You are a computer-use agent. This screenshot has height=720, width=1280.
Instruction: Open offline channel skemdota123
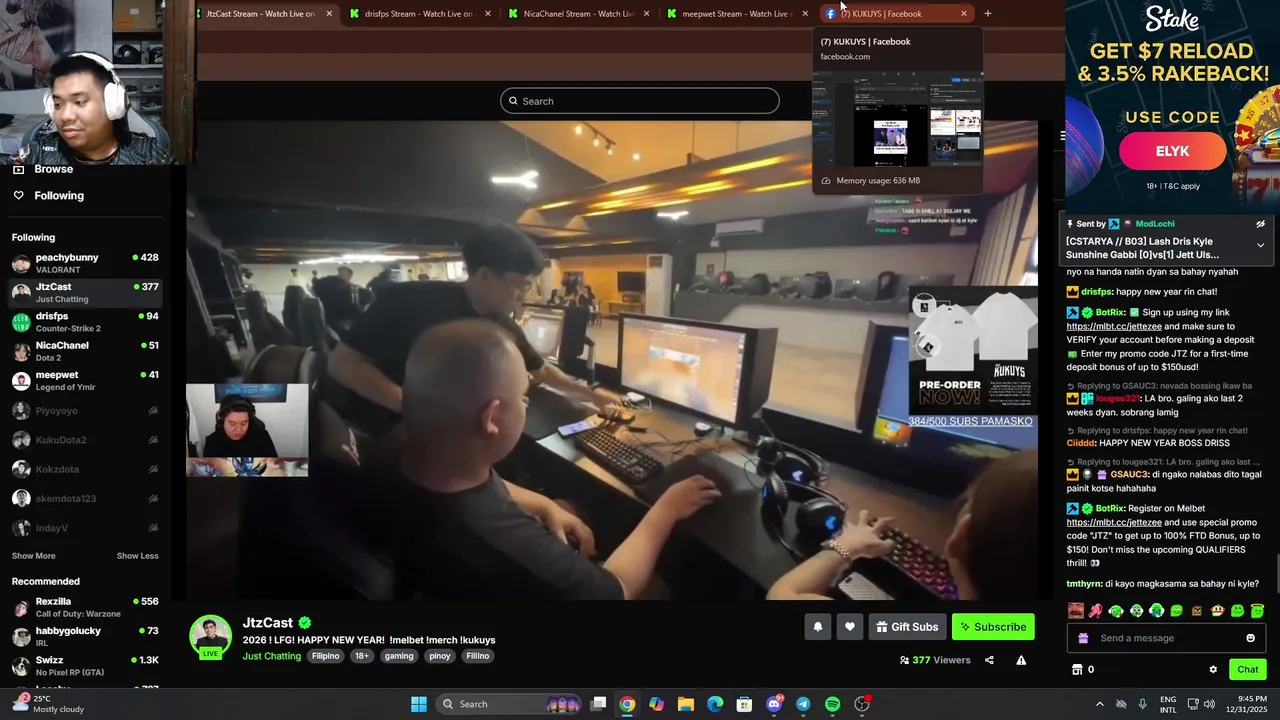85,498
